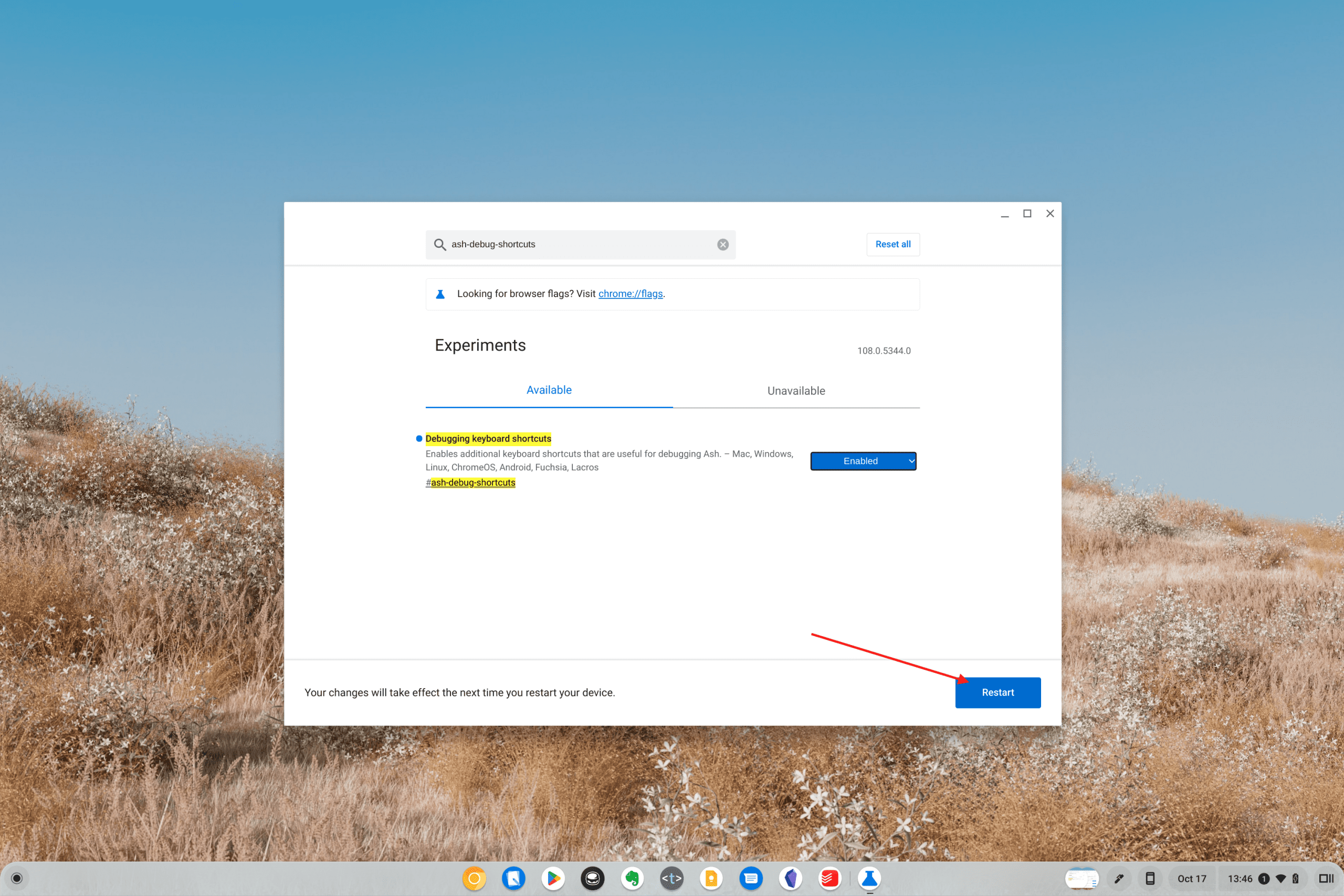This screenshot has height=896, width=1344.
Task: Open Obsidian from the shelf
Action: 790,878
